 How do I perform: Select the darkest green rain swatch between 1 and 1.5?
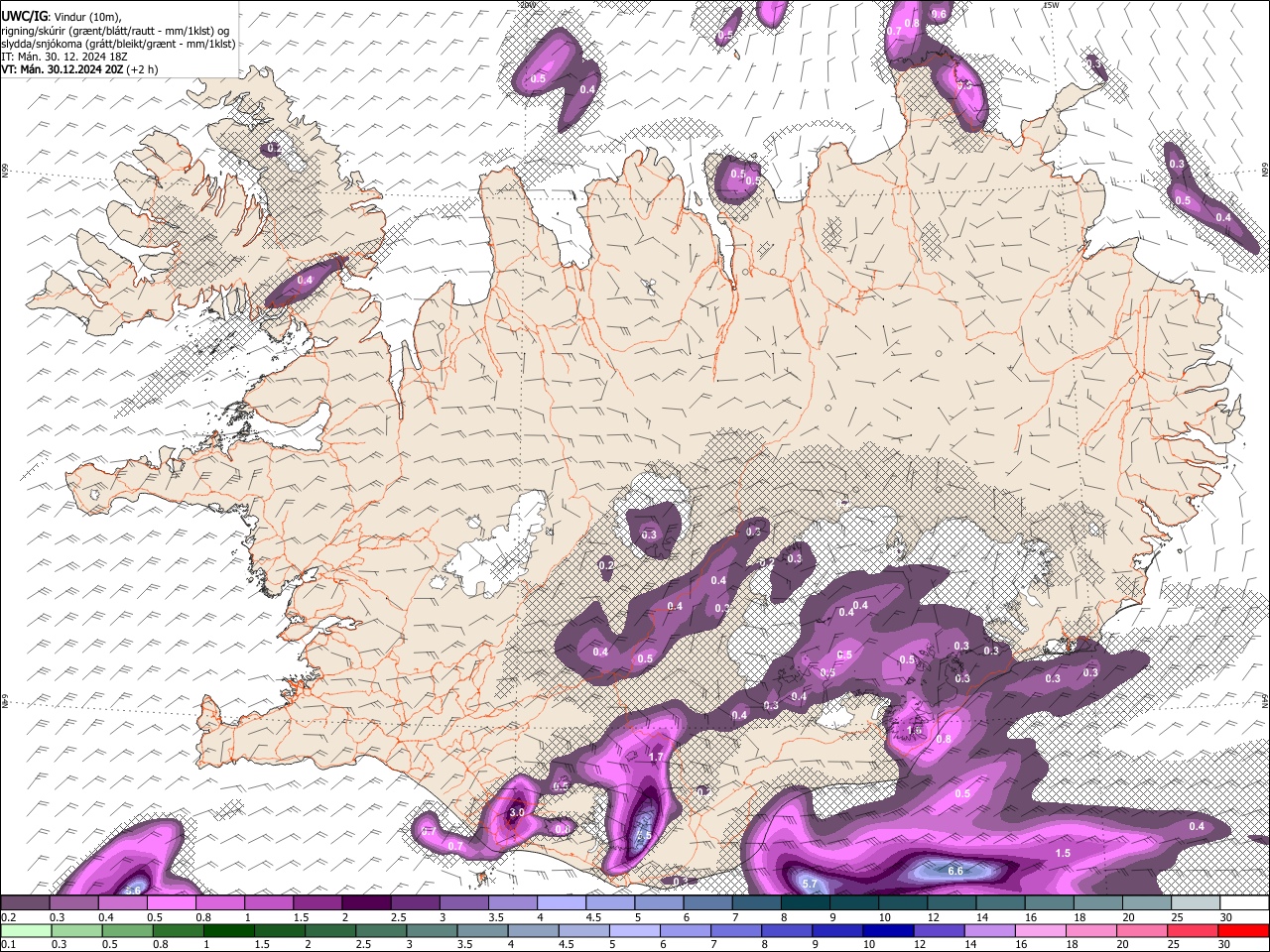point(228,930)
